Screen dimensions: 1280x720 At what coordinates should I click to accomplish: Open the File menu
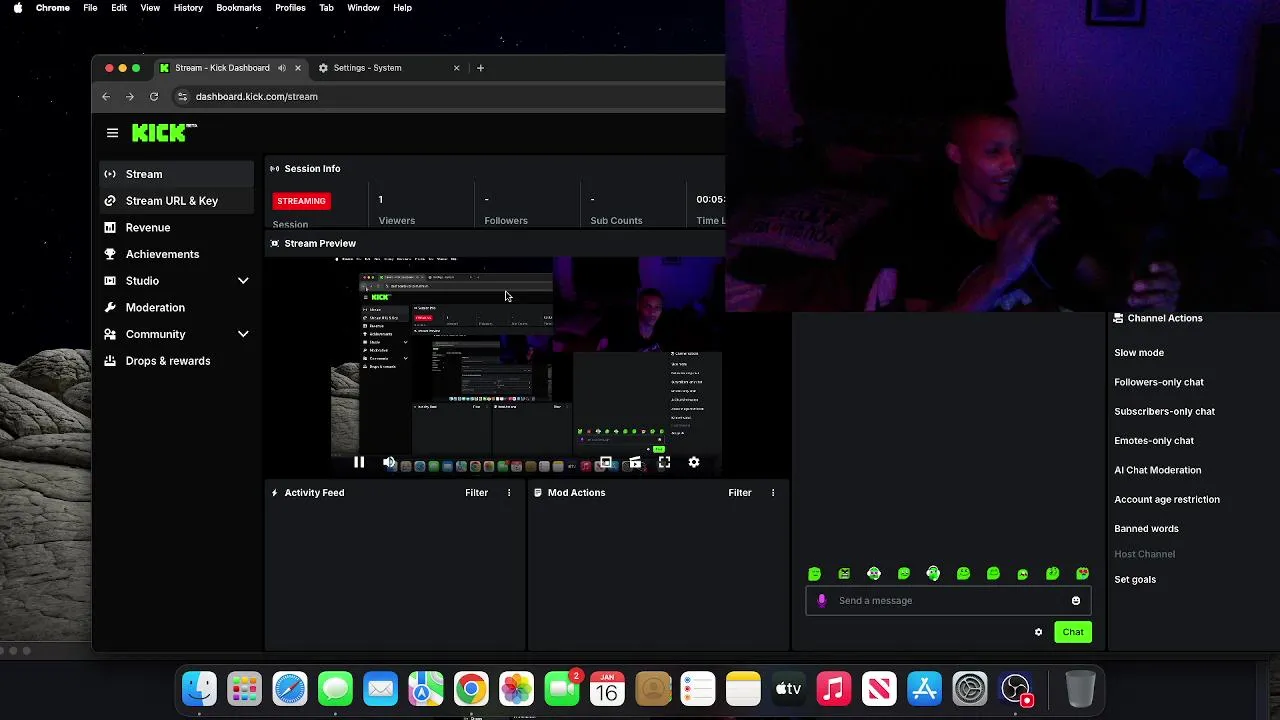click(90, 8)
